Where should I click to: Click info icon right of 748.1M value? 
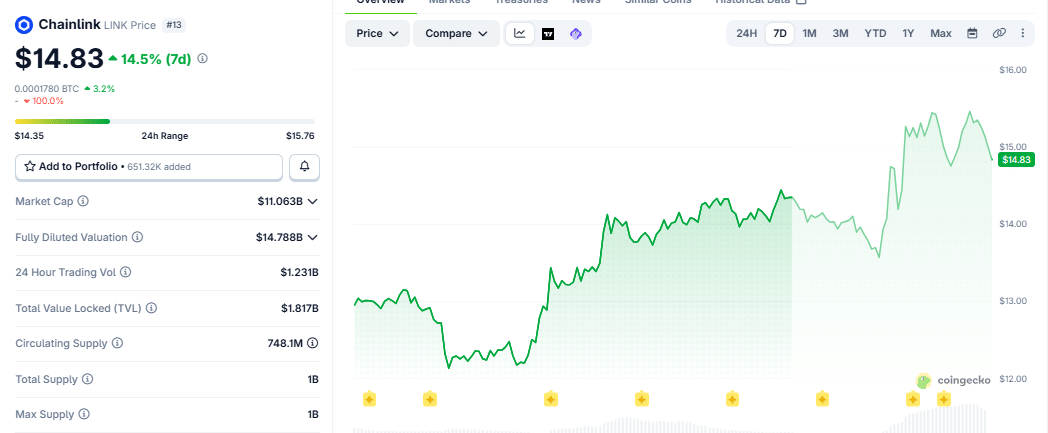point(312,343)
